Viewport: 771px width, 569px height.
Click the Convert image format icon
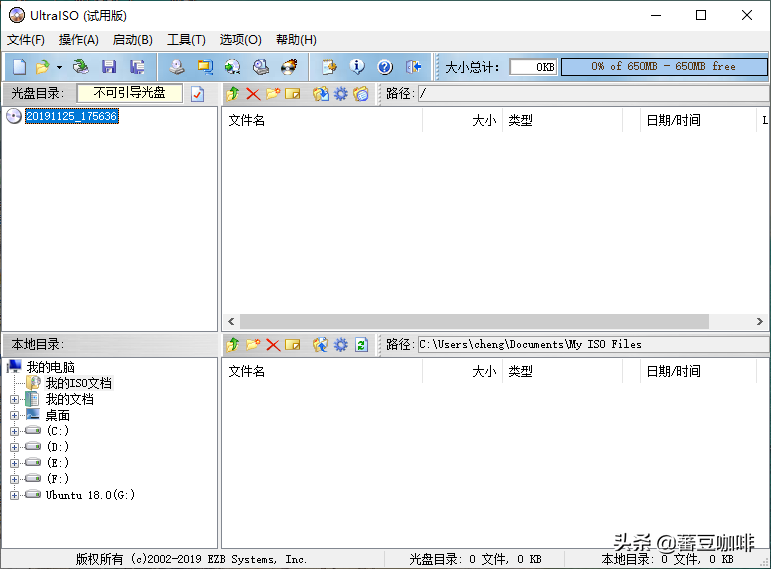pyautogui.click(x=205, y=67)
